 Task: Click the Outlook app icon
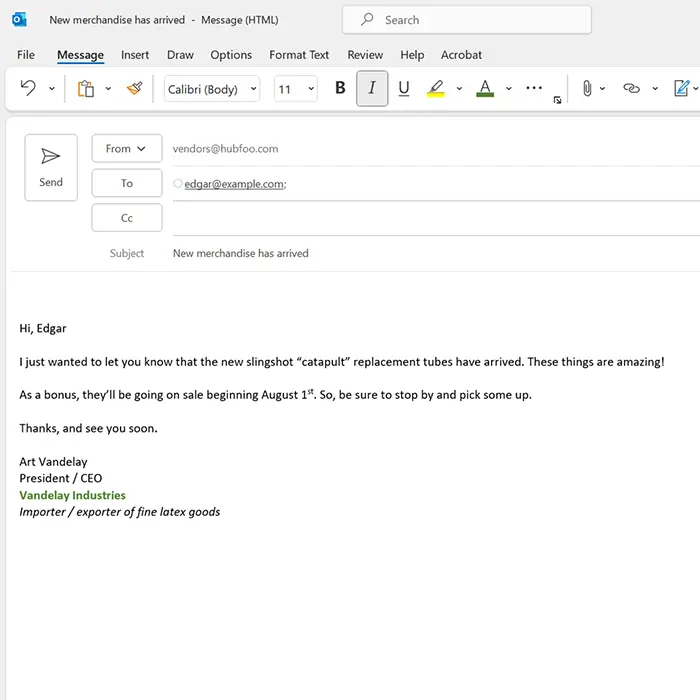tap(19, 20)
